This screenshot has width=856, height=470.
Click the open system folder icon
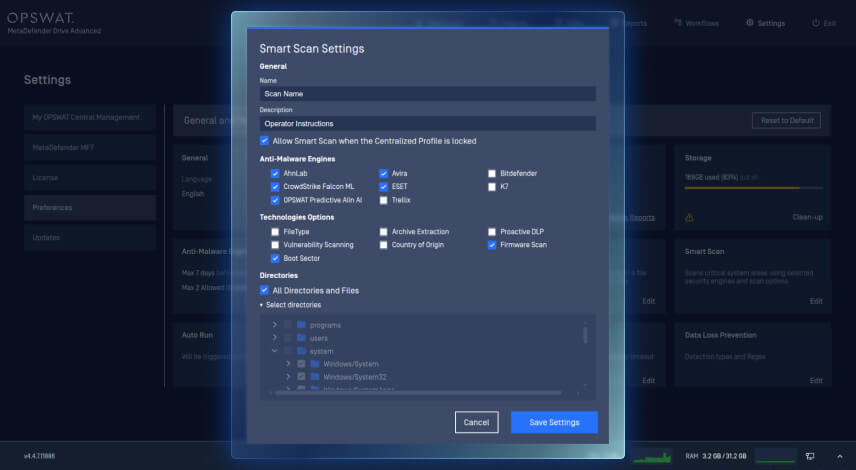pyautogui.click(x=301, y=351)
